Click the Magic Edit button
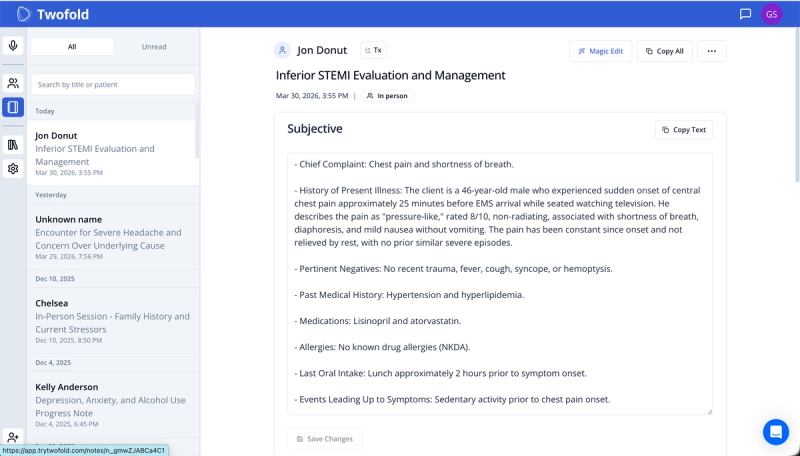This screenshot has height=456, width=800. 600,51
